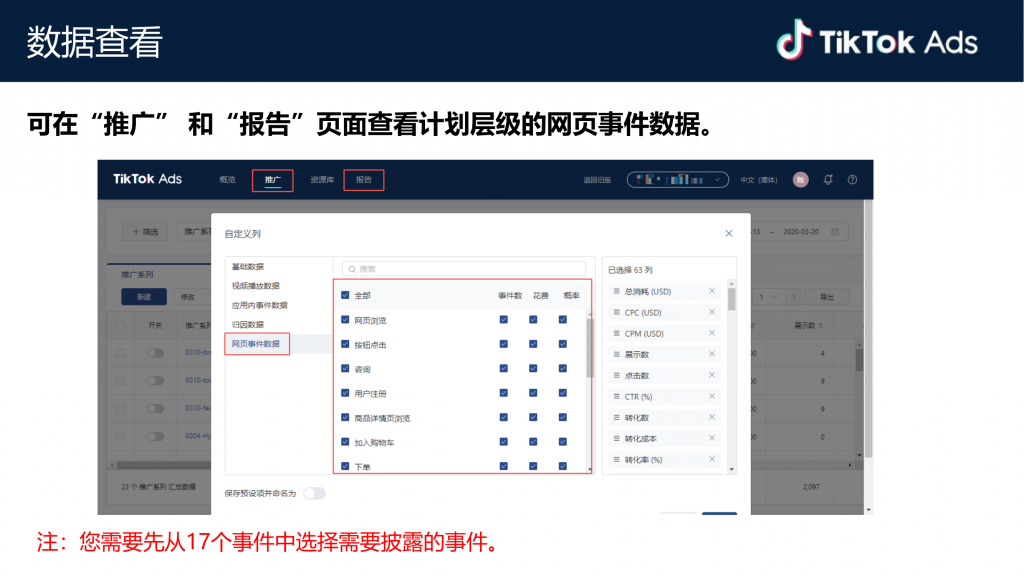Grab the drag handle of CPM (USD)
The height and width of the screenshot is (576, 1024).
[616, 333]
